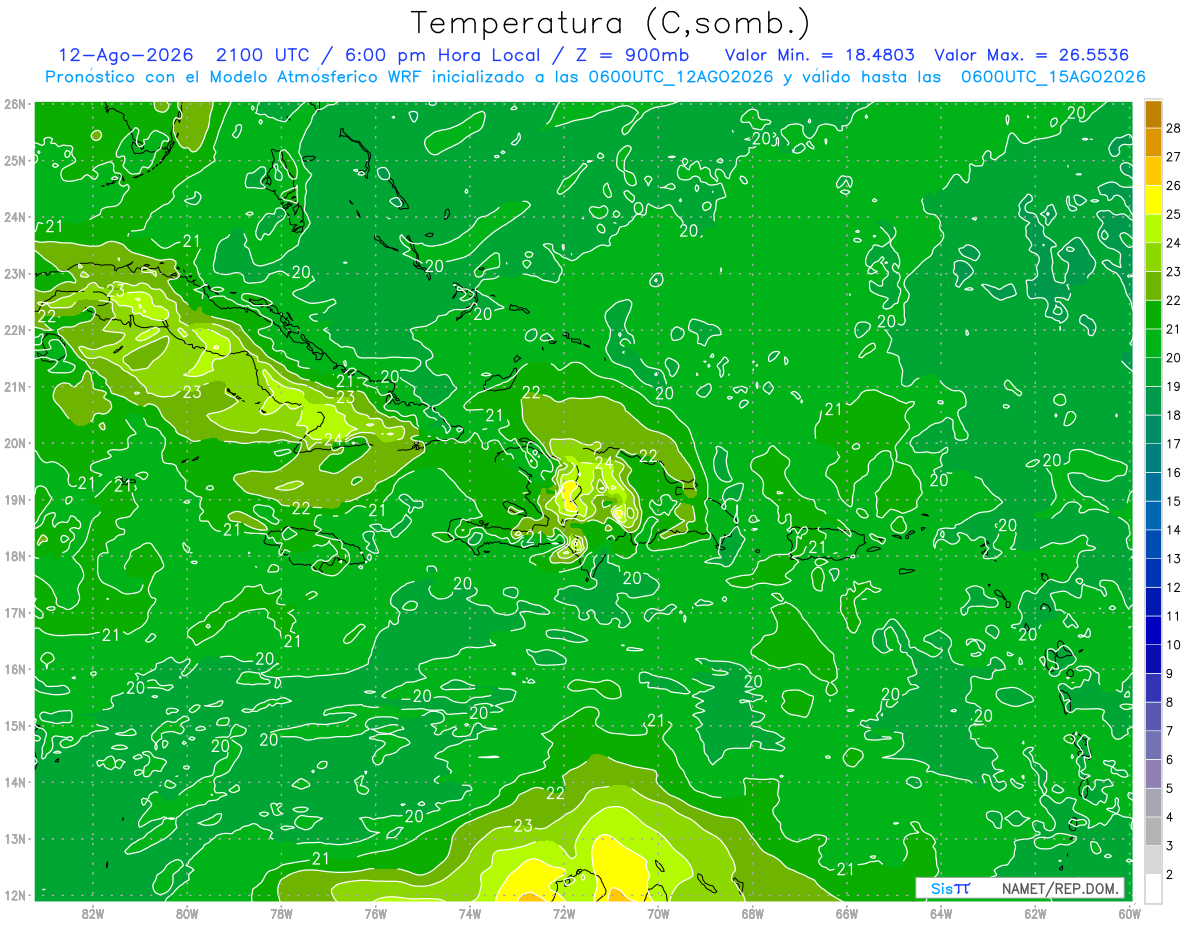Image resolution: width=1200 pixels, height=927 pixels.
Task: Click the NAMET/REP.DOM. credit label
Action: click(x=1058, y=888)
